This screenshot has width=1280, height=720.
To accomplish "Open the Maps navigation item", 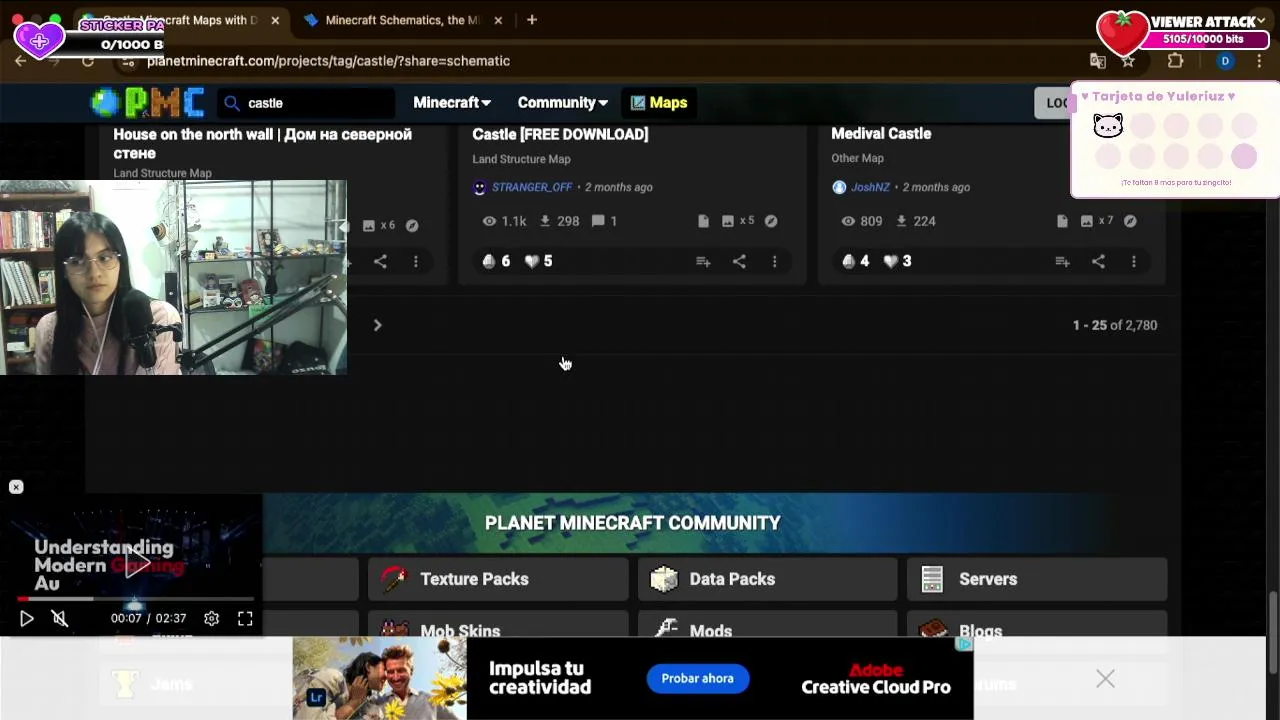I will click(659, 103).
